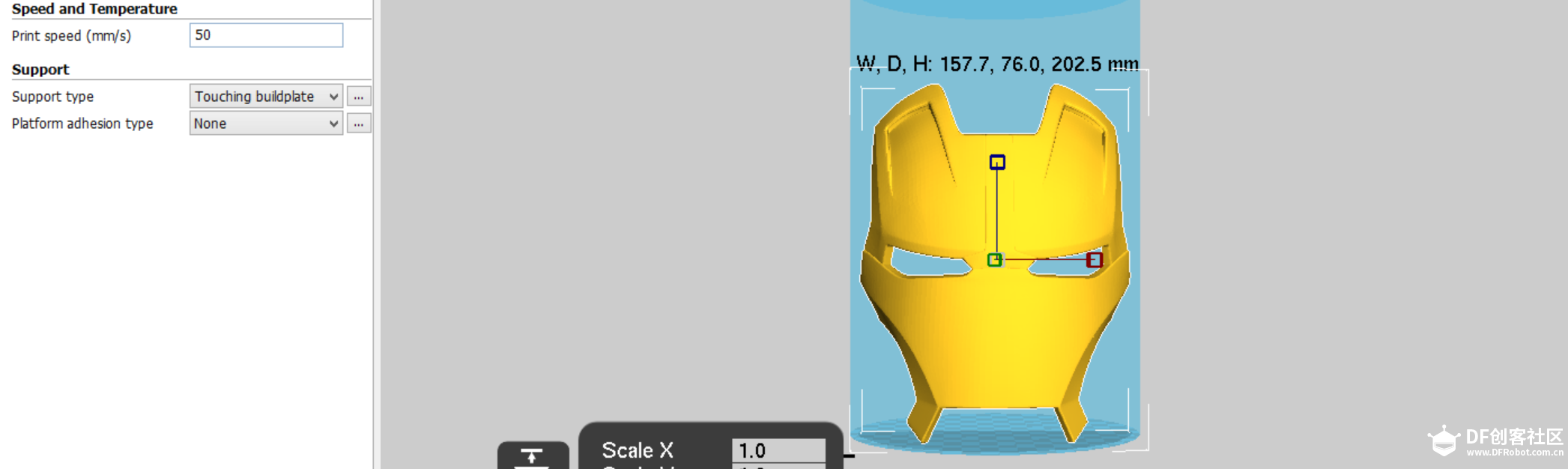
Task: Click the 'Support type' label
Action: [52, 97]
